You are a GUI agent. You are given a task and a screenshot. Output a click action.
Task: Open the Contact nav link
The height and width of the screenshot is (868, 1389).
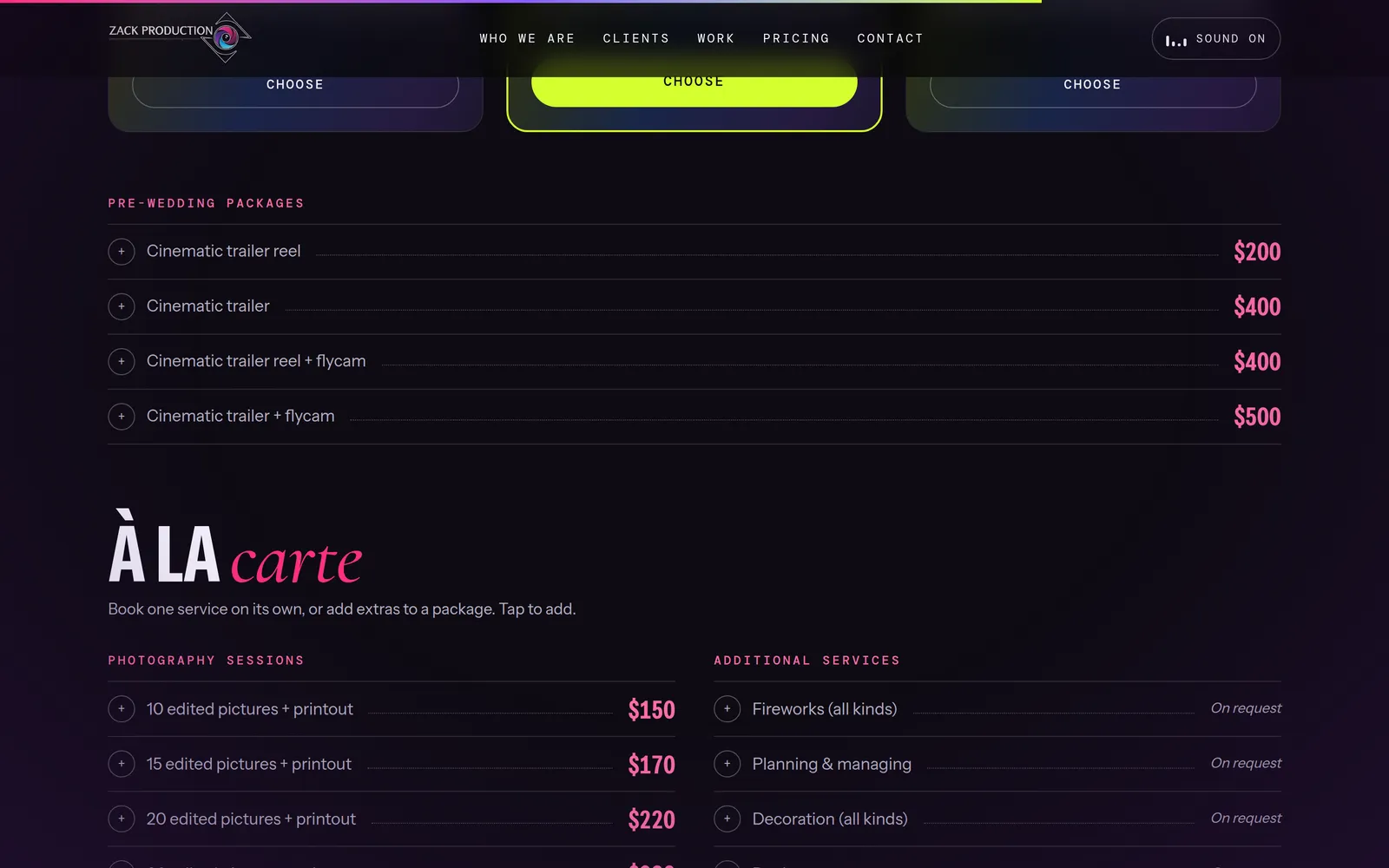click(891, 38)
